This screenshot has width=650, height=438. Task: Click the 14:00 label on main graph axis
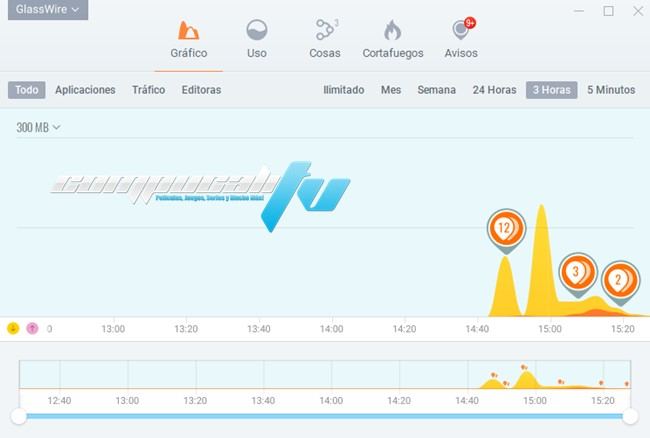(332, 329)
